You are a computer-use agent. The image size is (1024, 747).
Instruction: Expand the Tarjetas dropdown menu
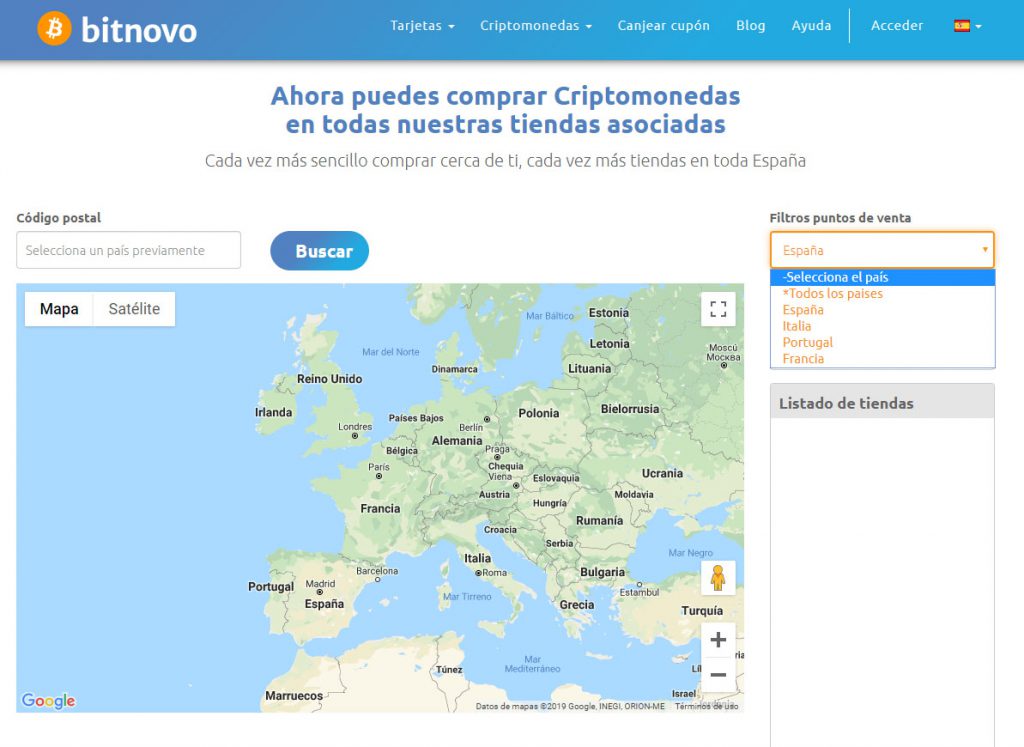422,26
